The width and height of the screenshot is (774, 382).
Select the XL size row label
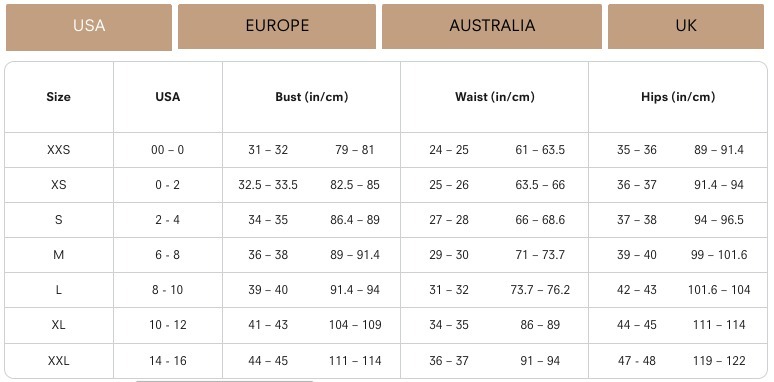[58, 325]
